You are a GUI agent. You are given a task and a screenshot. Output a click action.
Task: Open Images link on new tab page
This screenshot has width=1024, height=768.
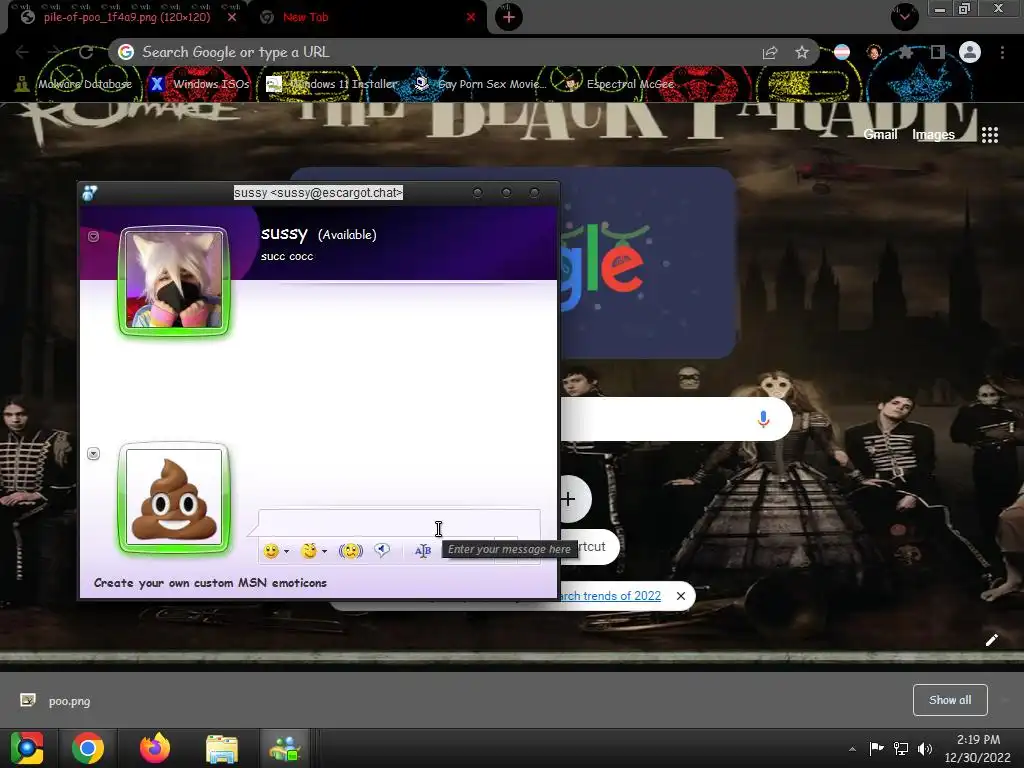pos(933,135)
